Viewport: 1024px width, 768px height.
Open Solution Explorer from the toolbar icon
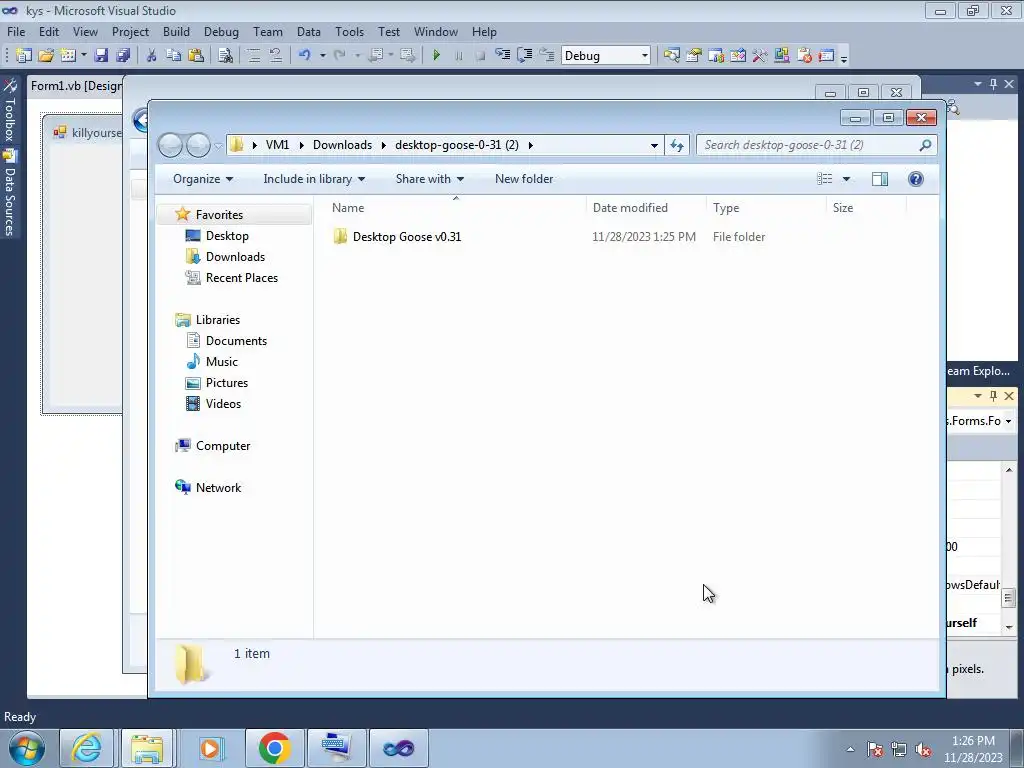[671, 56]
